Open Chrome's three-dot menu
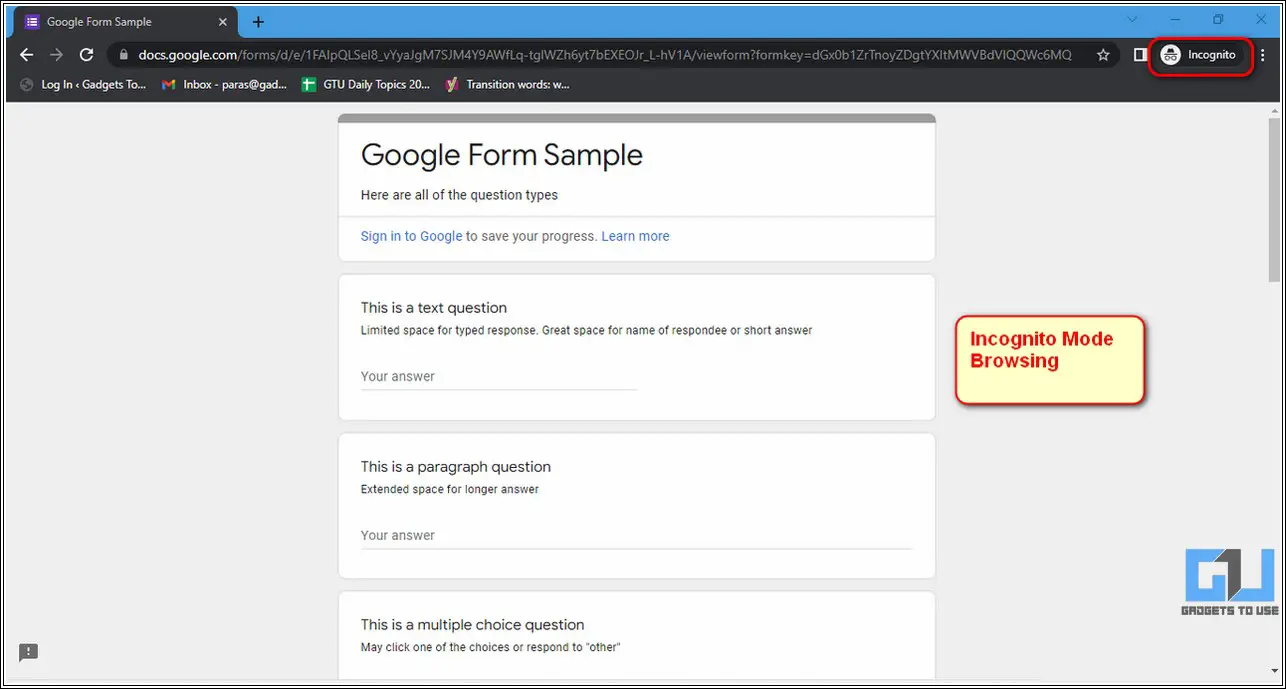 click(x=1263, y=55)
